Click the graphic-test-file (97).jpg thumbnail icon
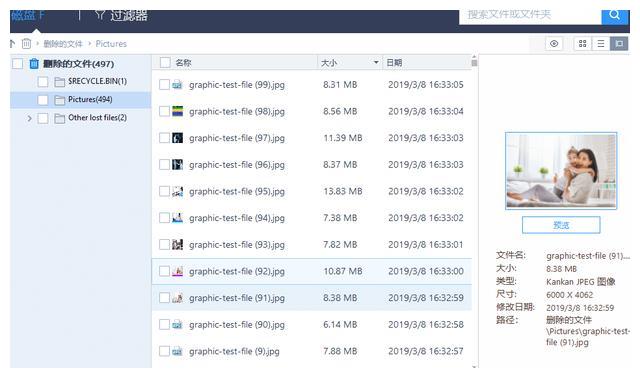 (177, 138)
